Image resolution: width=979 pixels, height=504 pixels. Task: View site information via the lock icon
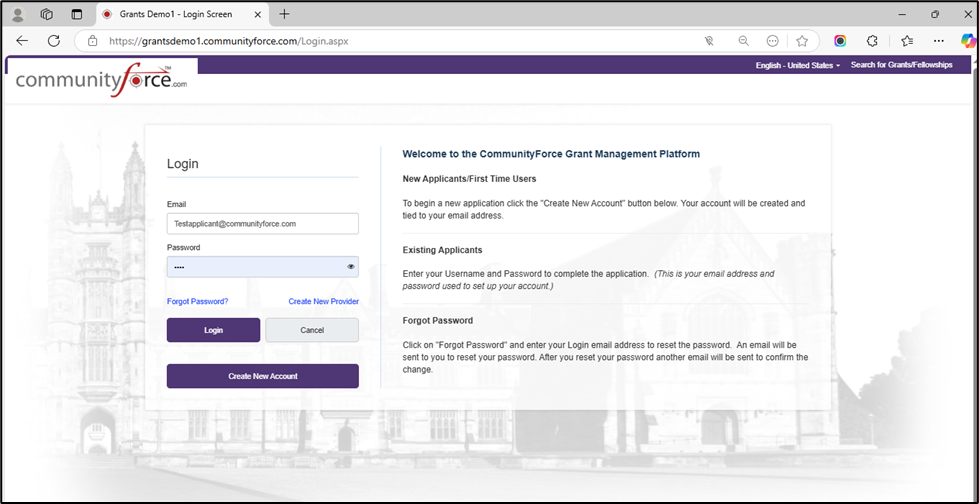coord(92,41)
